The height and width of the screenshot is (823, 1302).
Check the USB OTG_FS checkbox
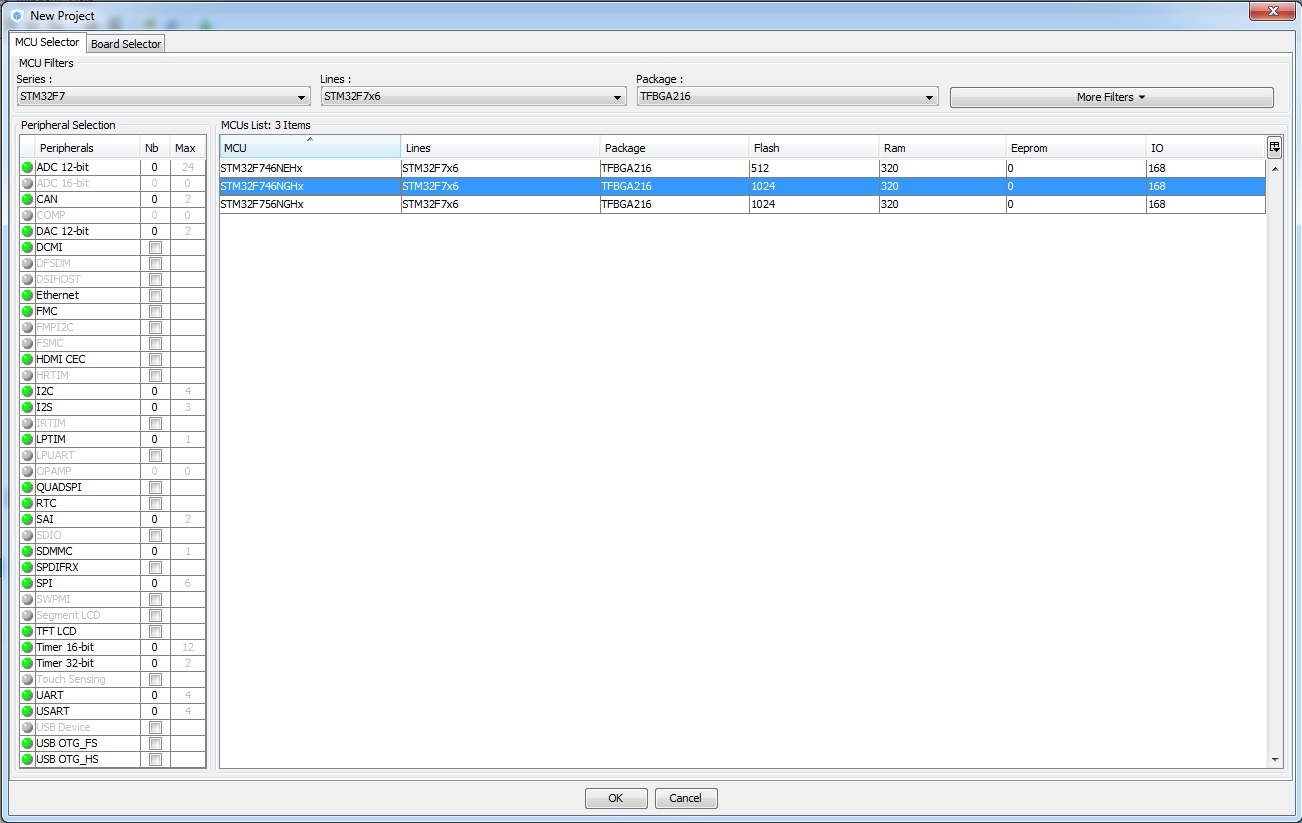click(x=155, y=743)
